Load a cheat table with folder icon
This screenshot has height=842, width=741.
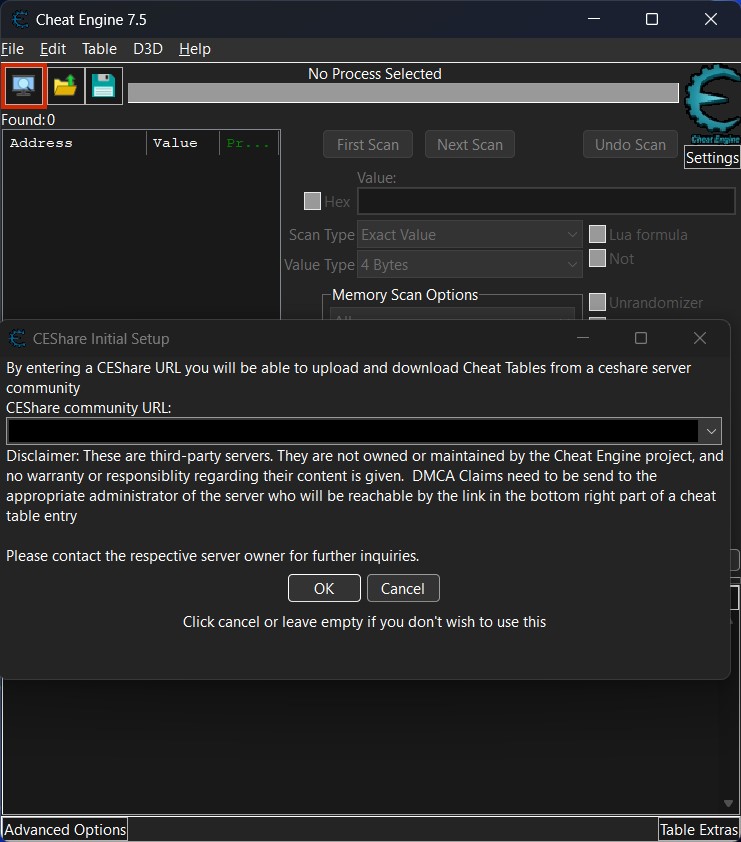pyautogui.click(x=66, y=86)
